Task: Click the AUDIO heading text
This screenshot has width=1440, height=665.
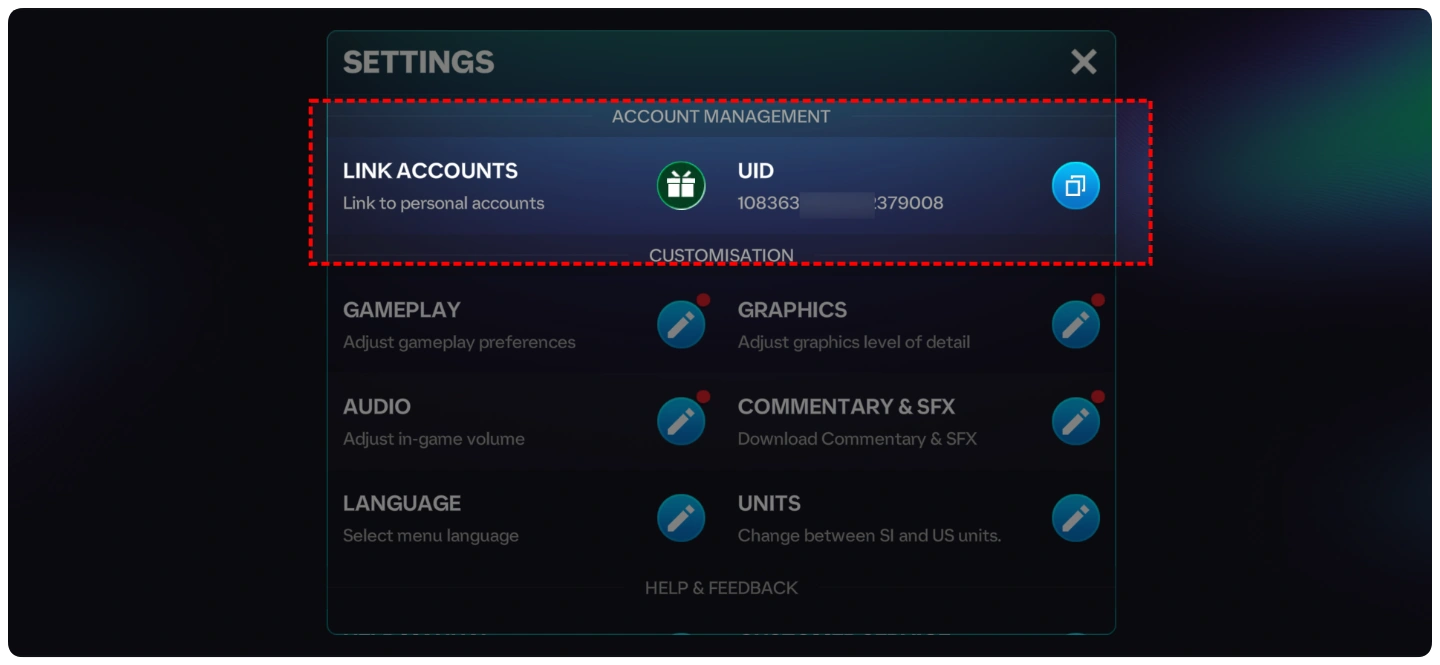Action: pyautogui.click(x=377, y=407)
